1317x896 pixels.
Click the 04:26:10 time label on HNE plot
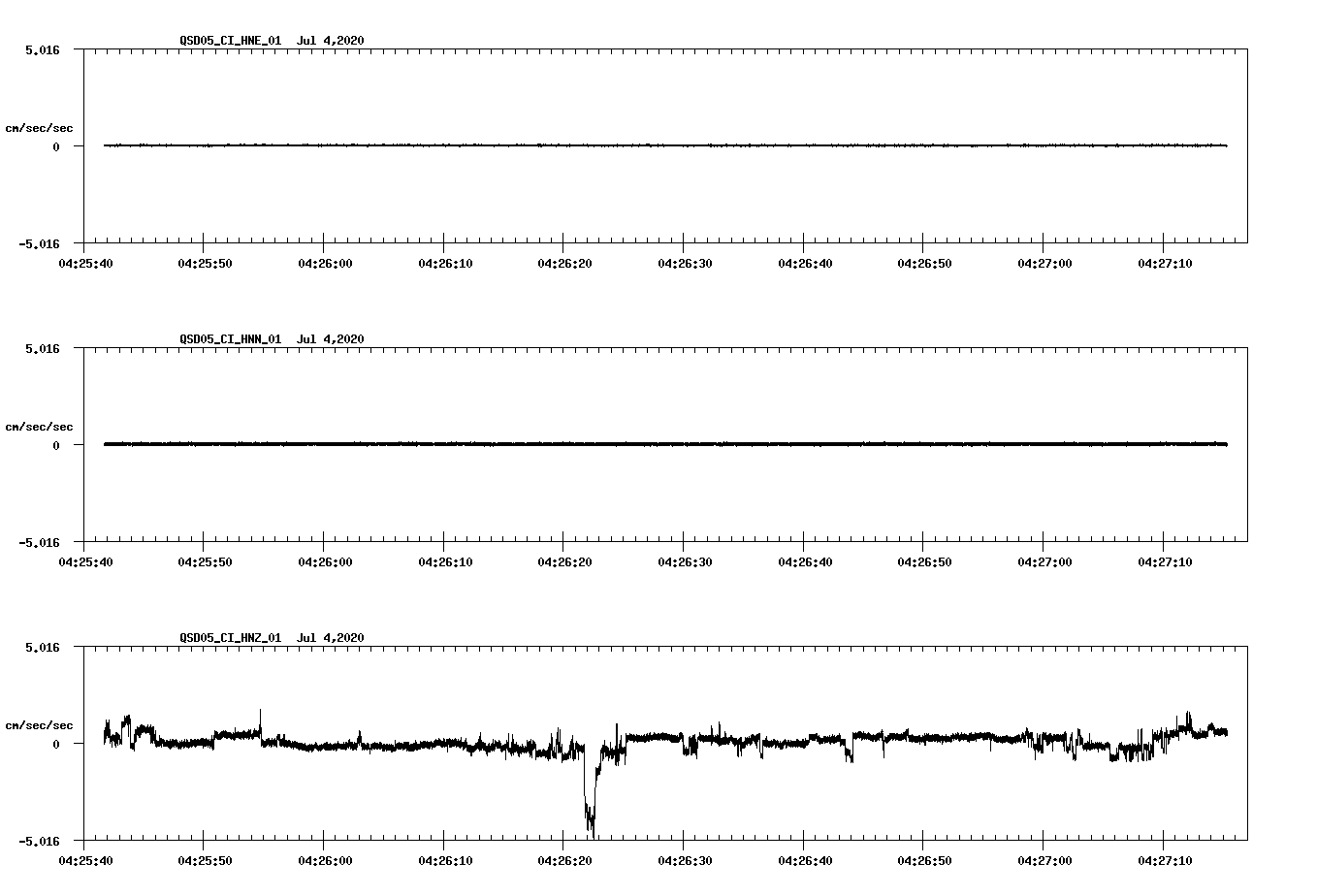(x=444, y=263)
